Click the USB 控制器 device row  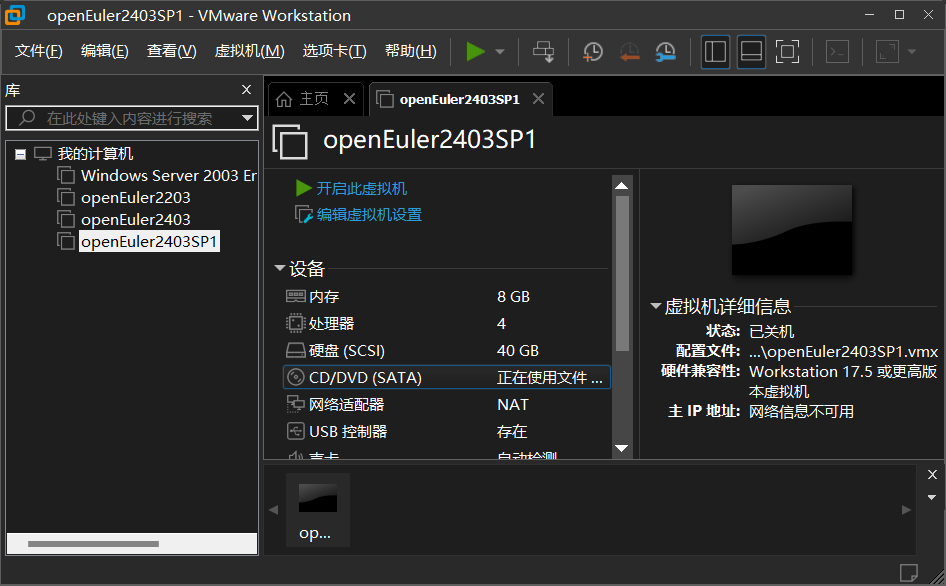(x=446, y=432)
